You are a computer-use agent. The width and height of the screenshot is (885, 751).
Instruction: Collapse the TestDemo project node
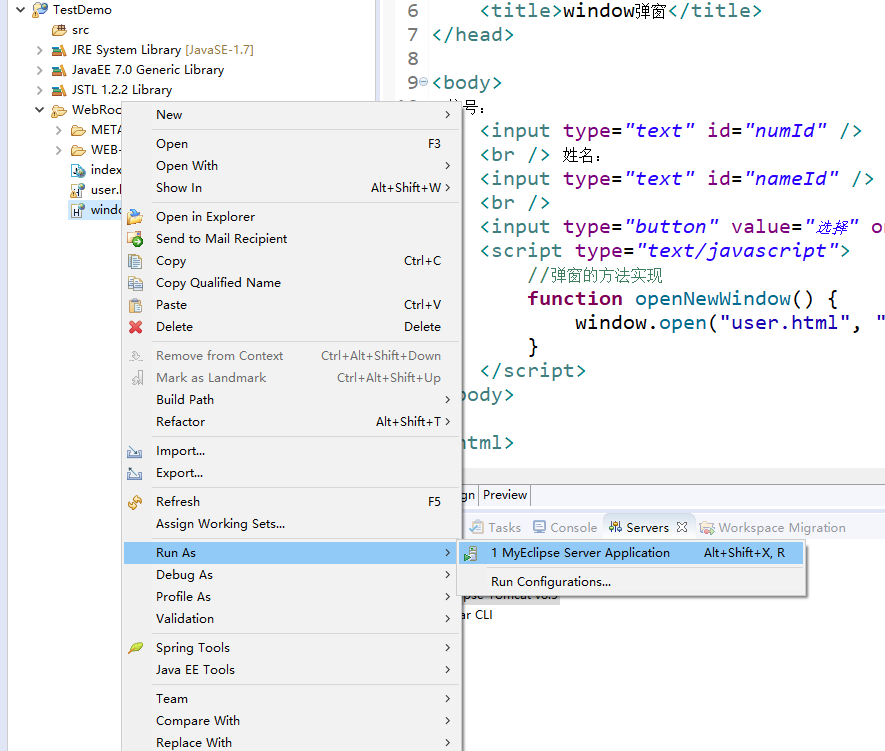click(x=20, y=10)
